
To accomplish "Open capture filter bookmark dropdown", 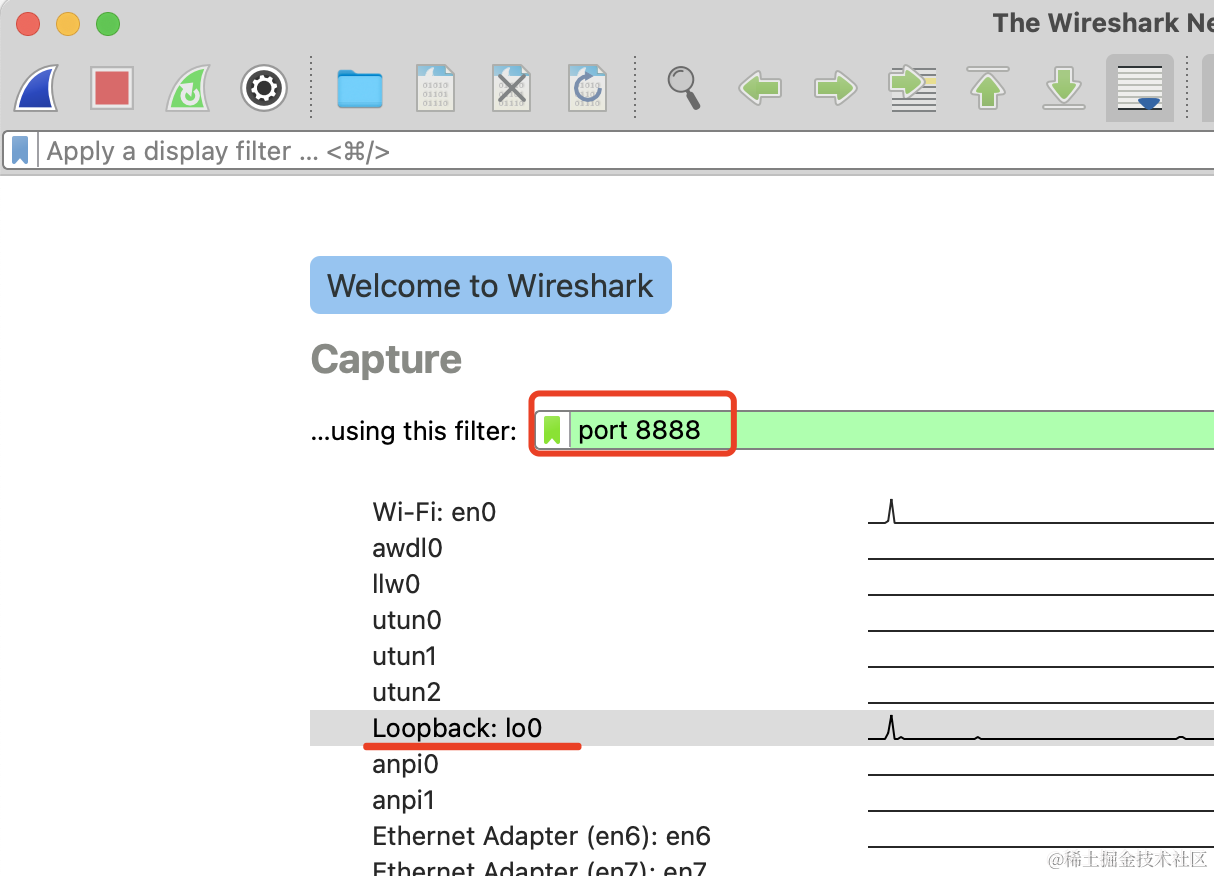I will [552, 430].
